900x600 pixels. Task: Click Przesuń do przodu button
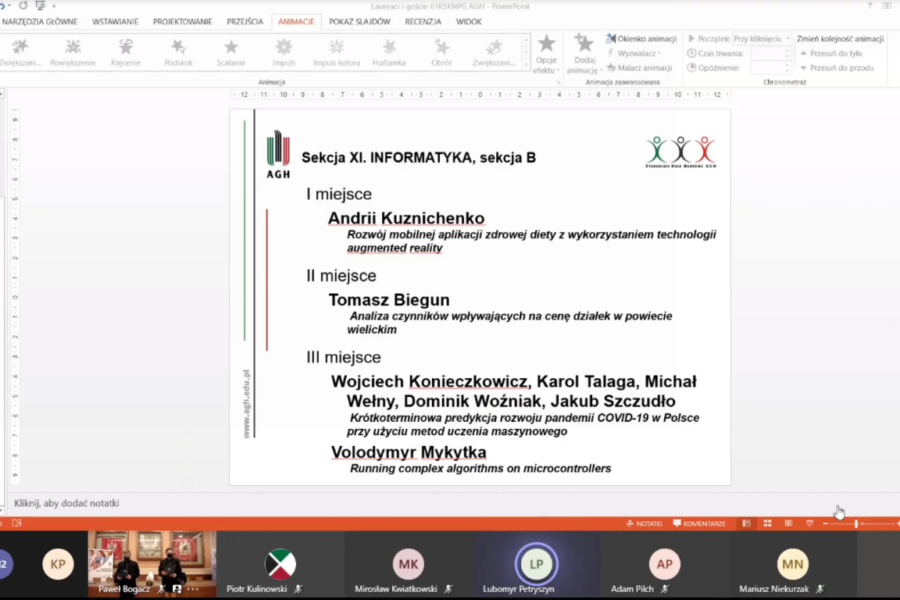coord(837,68)
